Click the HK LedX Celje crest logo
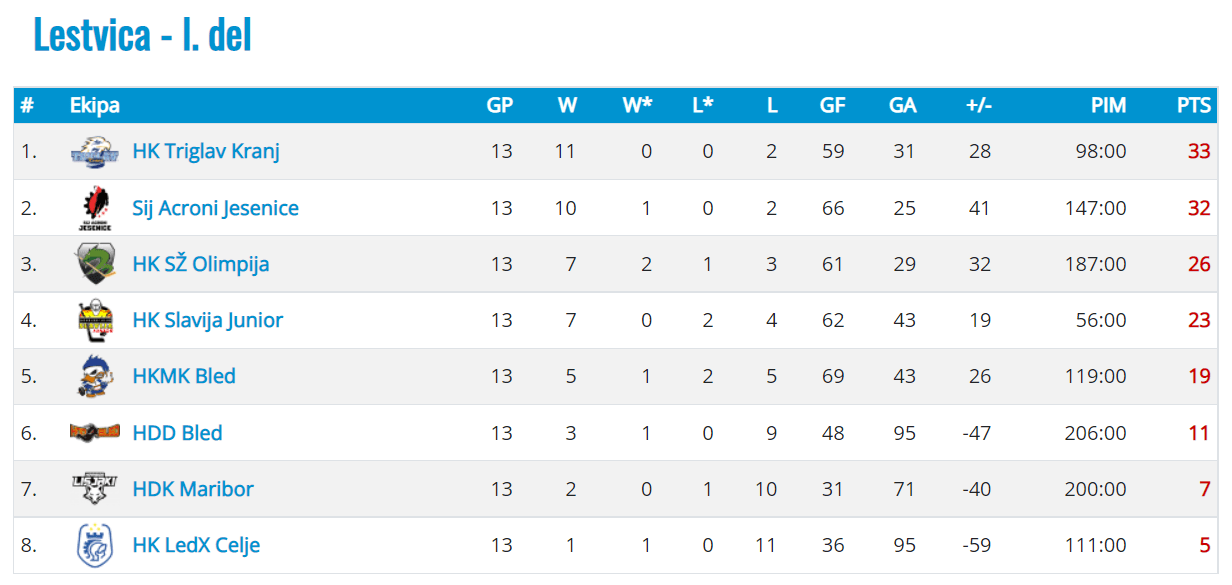 (x=95, y=545)
